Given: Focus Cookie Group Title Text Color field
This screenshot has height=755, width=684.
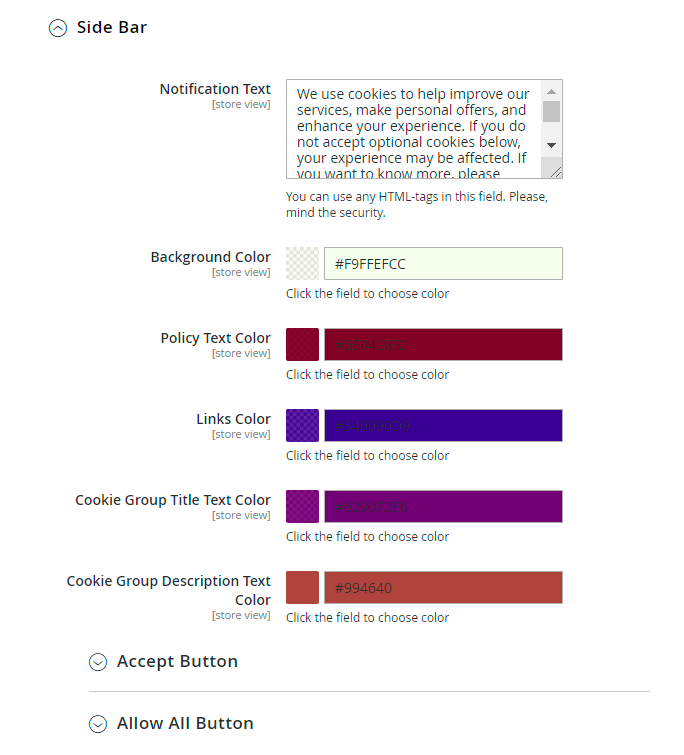Looking at the screenshot, I should point(443,507).
